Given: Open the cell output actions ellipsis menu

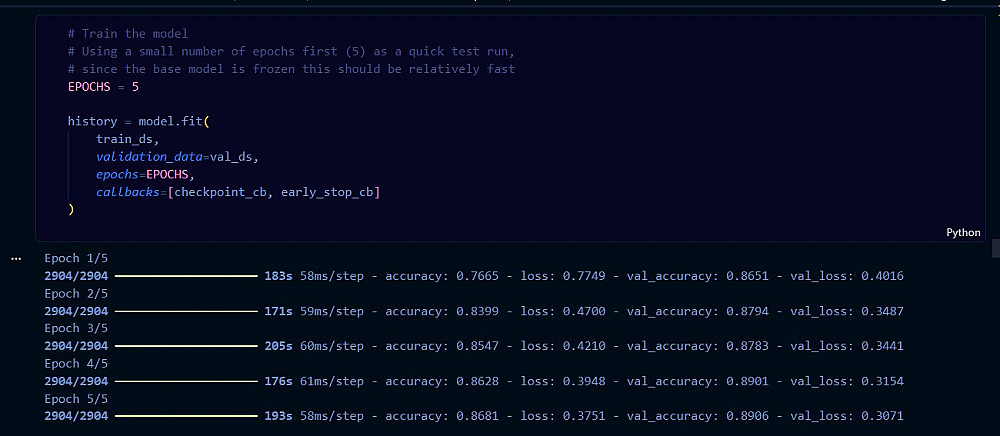Looking at the screenshot, I should tap(17, 259).
